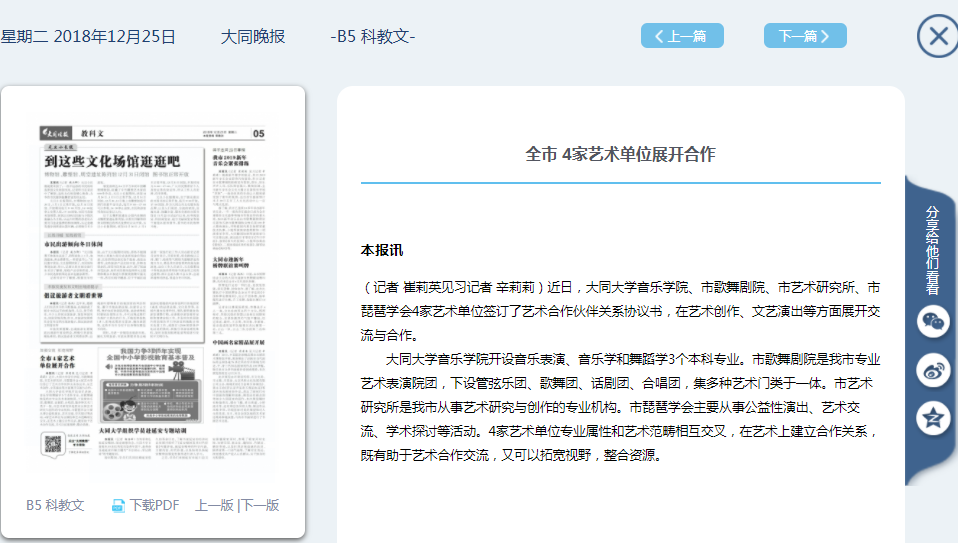Share article via Weibo icon
This screenshot has height=543, width=958.
point(933,370)
